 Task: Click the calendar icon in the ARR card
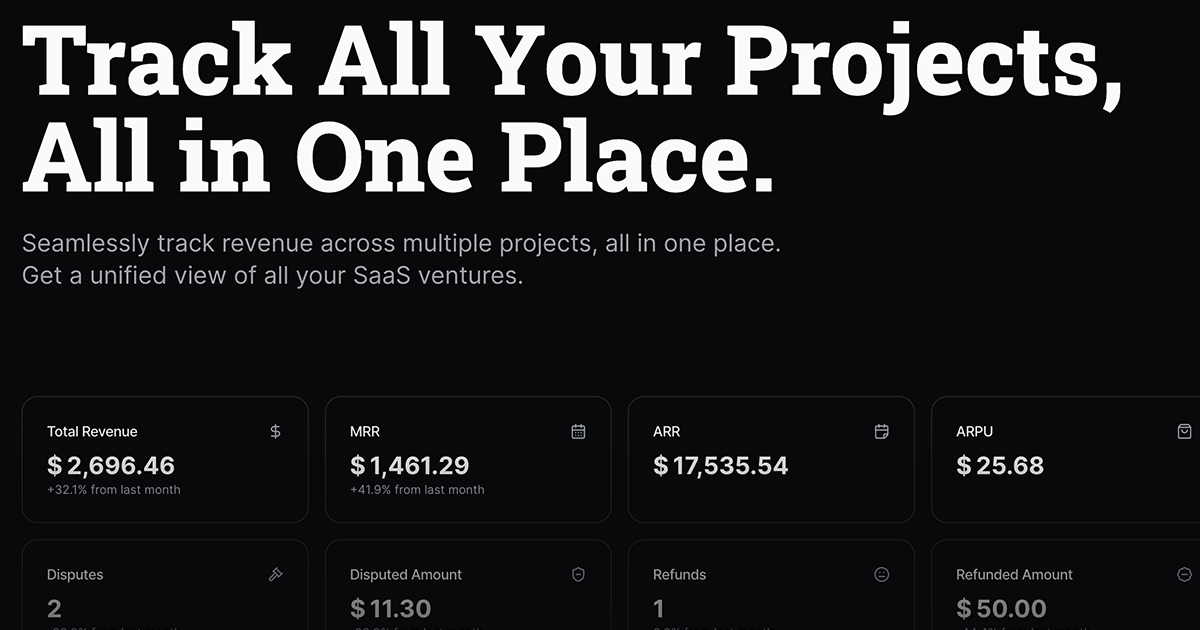coord(881,432)
